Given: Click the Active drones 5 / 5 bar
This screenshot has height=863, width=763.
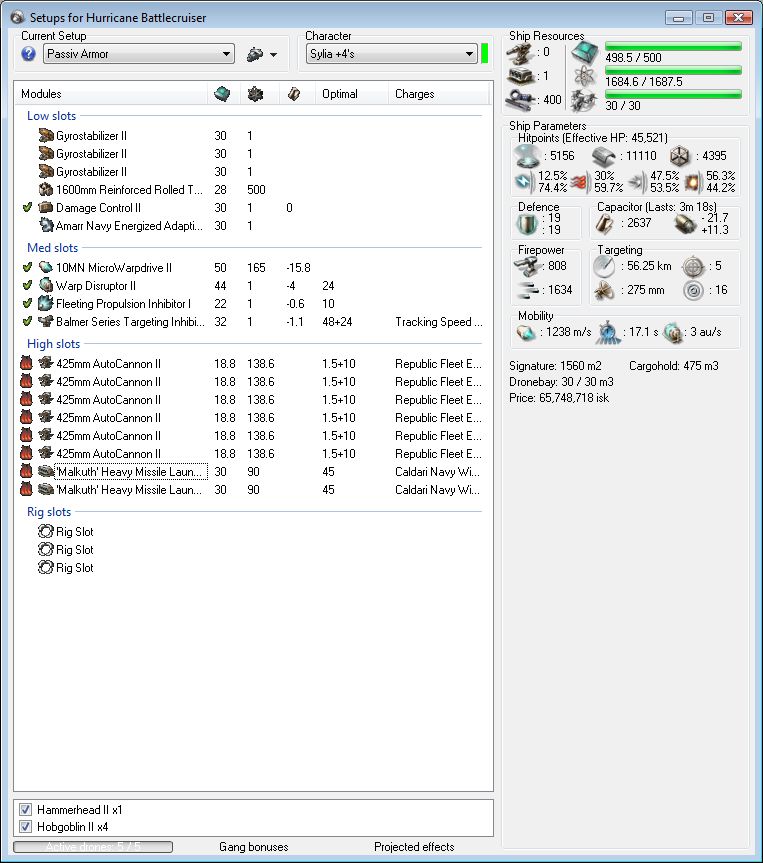Looking at the screenshot, I should pyautogui.click(x=93, y=846).
